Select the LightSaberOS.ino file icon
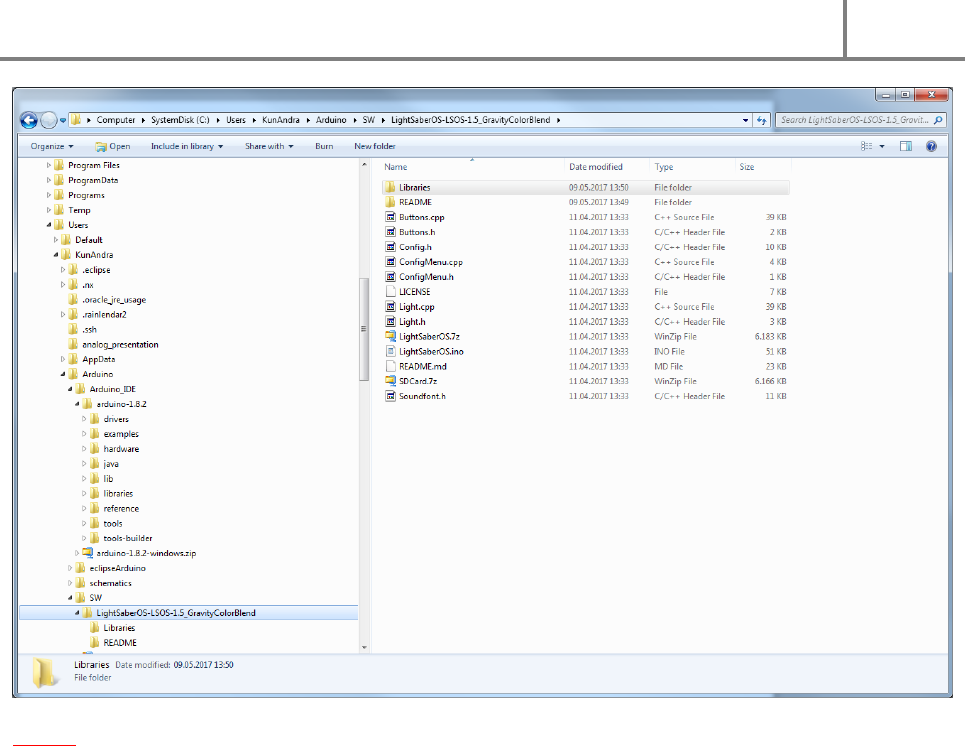Image resolution: width=965 pixels, height=746 pixels. [390, 351]
